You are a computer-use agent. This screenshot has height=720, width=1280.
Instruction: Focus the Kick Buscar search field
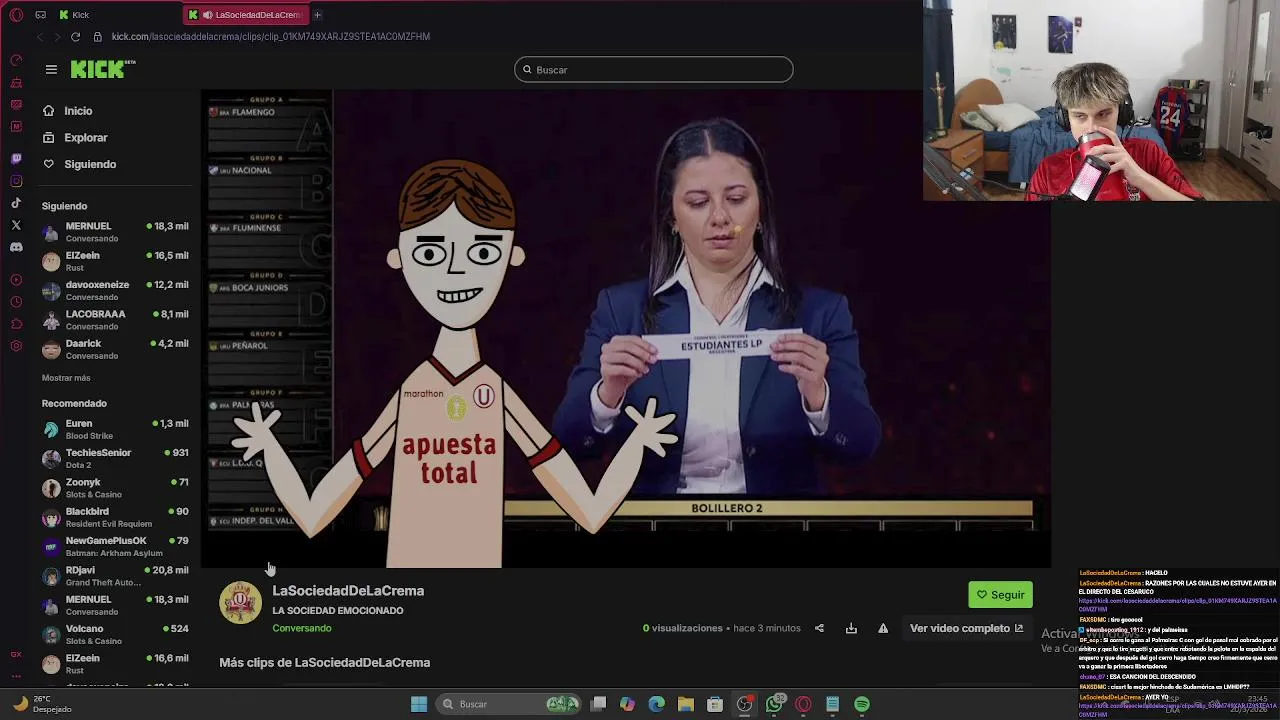point(653,69)
